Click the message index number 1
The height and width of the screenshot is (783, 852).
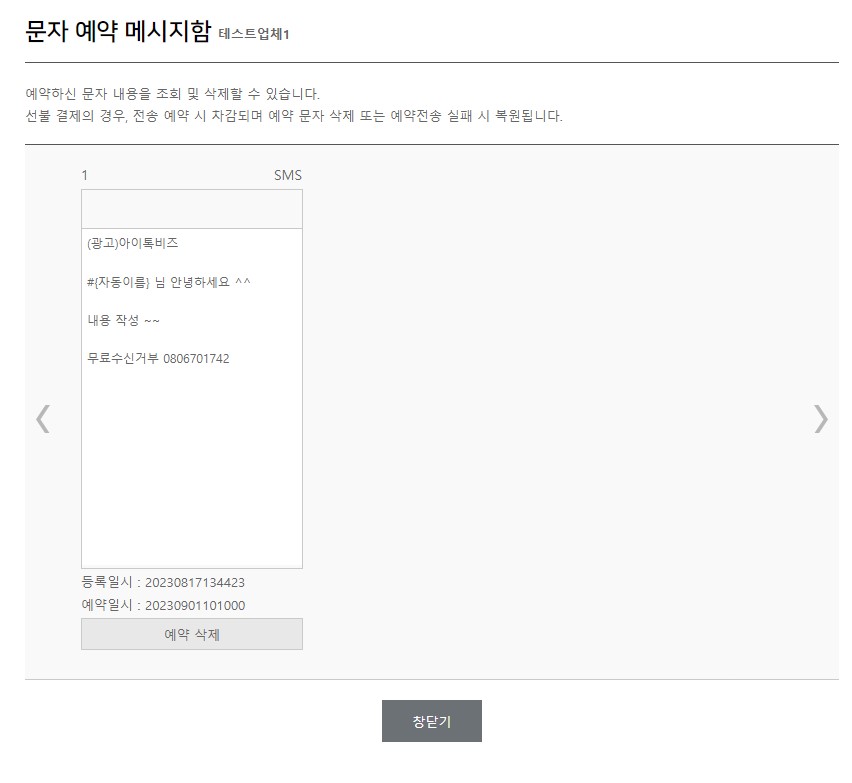84,175
